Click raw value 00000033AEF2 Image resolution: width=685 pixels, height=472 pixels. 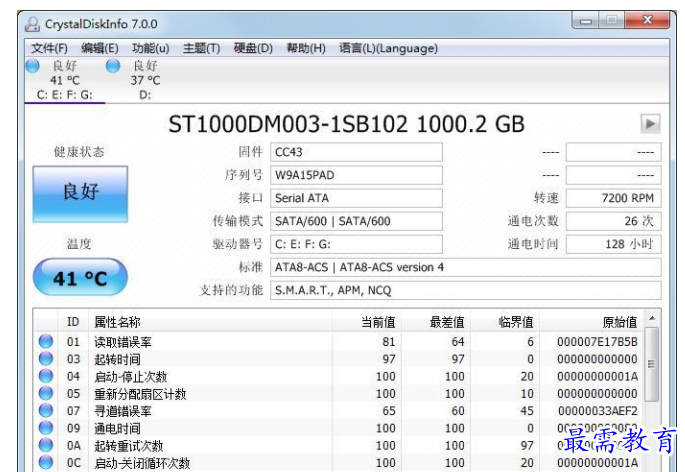coord(598,411)
